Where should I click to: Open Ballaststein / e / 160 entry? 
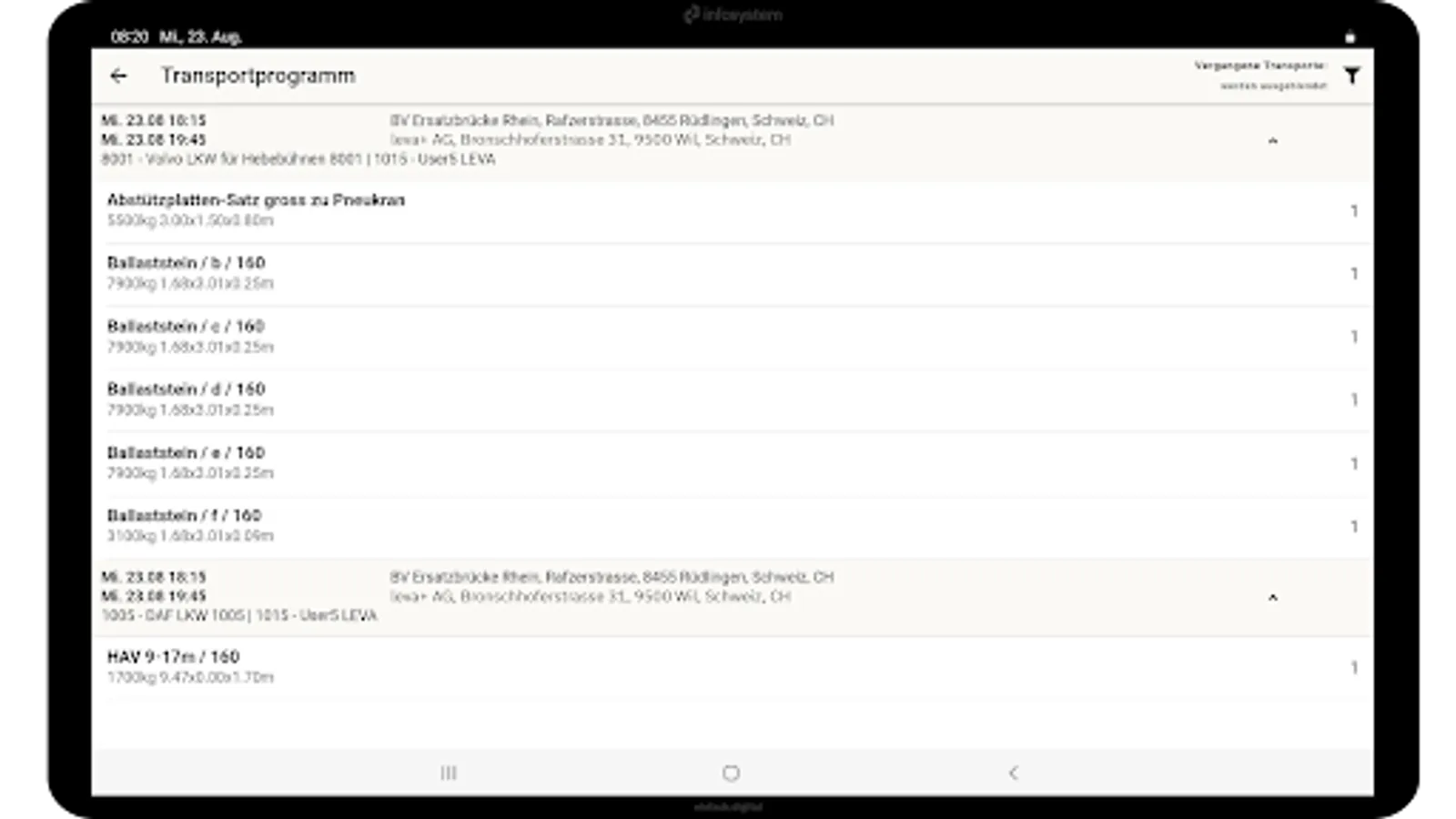point(733,463)
